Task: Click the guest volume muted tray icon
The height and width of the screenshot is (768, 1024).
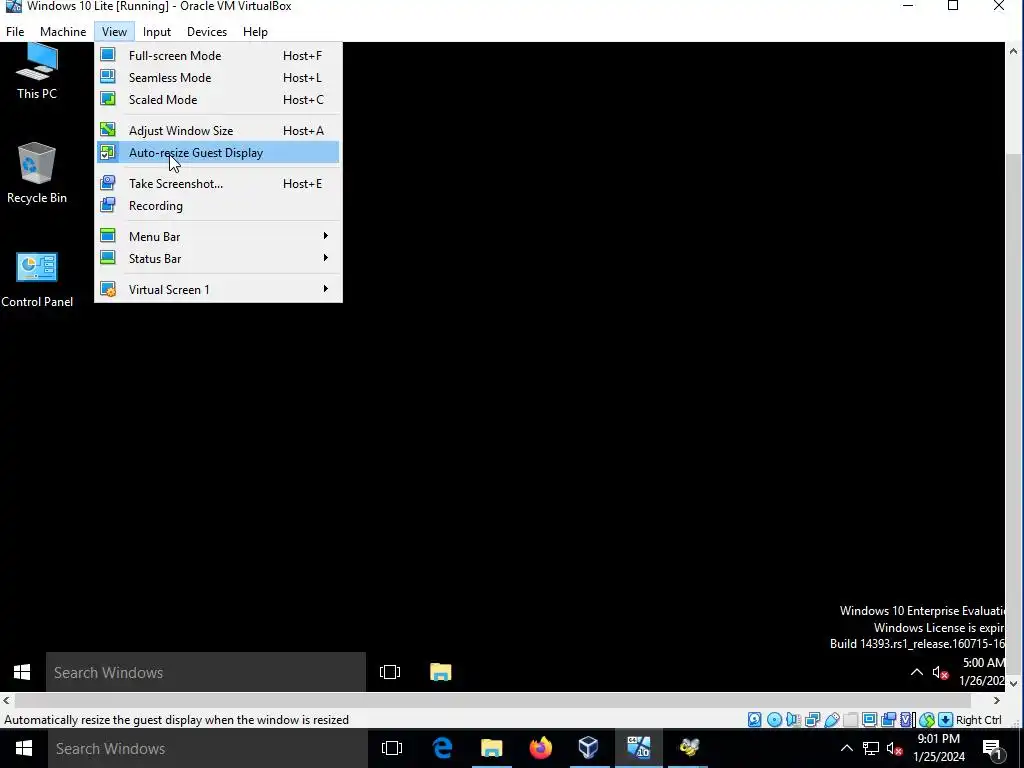Action: [x=940, y=673]
